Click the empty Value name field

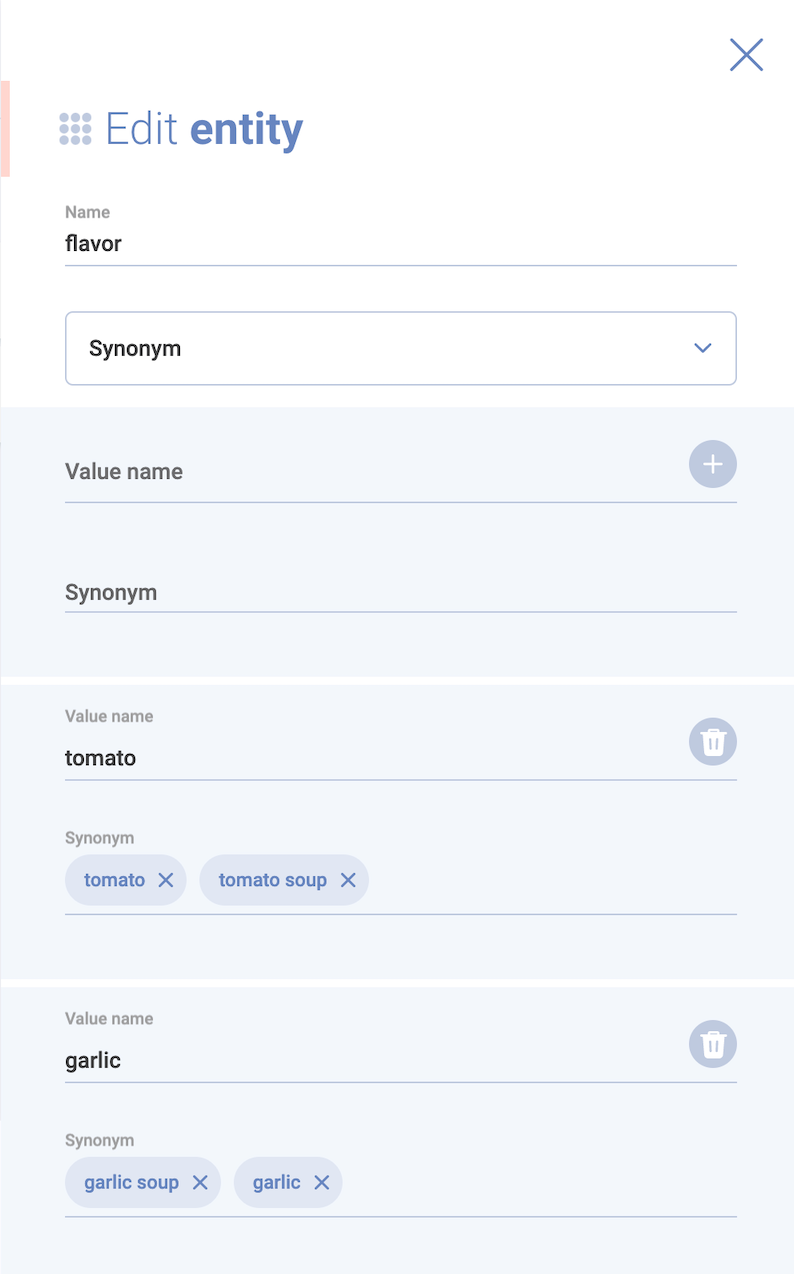point(370,472)
